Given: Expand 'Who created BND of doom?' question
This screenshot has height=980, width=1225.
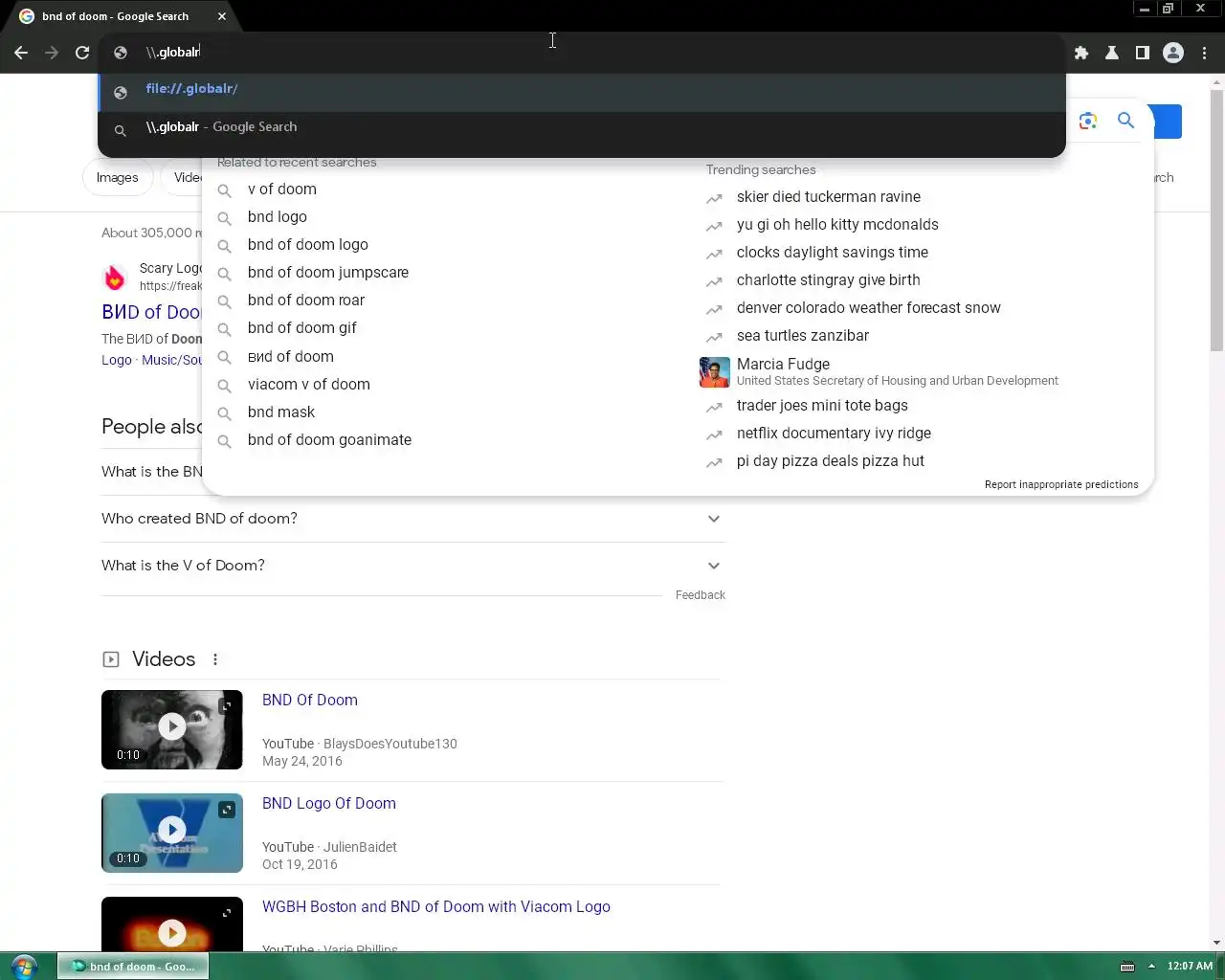Looking at the screenshot, I should click(x=413, y=519).
